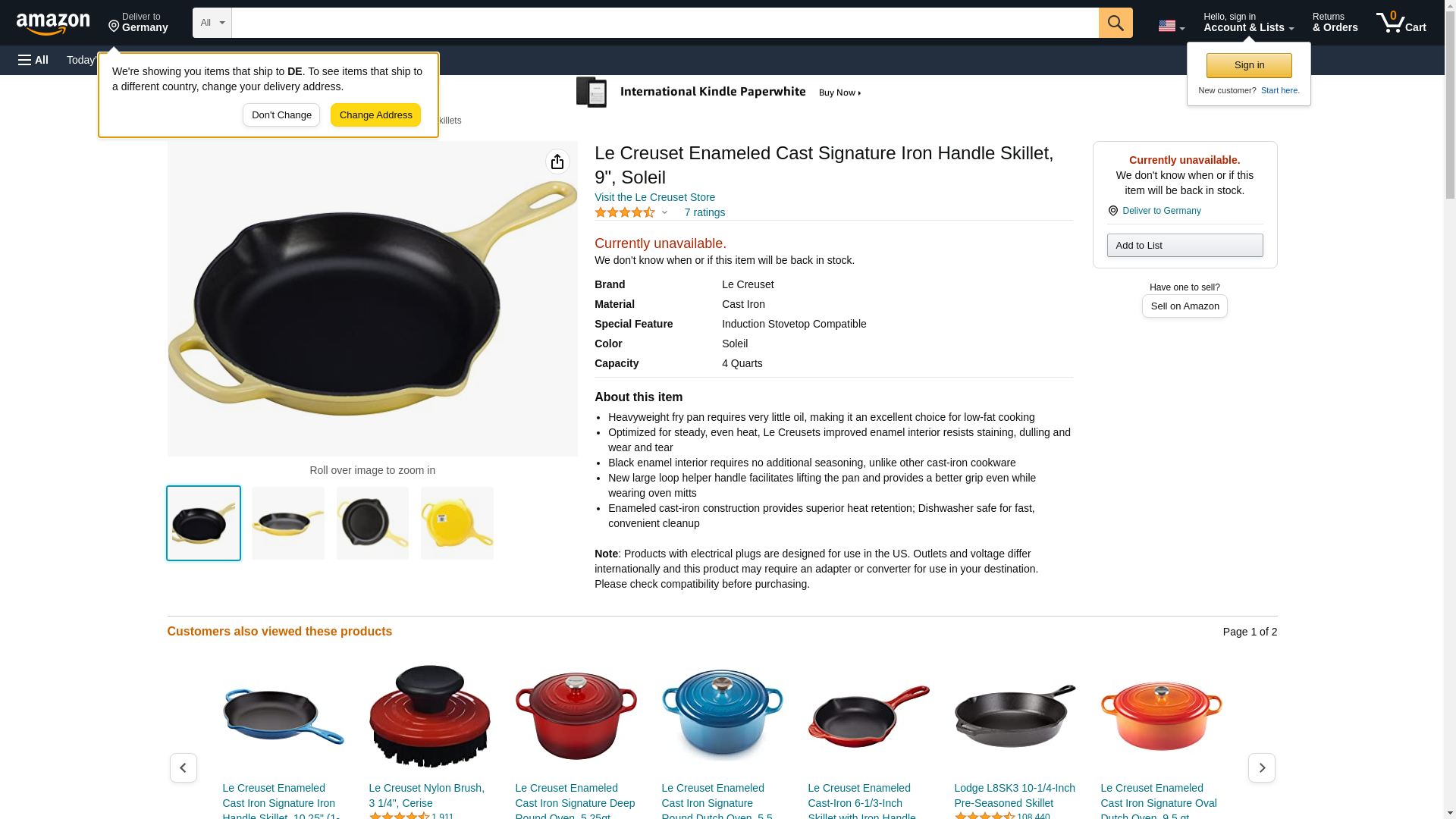Screen dimensions: 1456x819
Task: Go to previous carousel page arrow
Action: pos(184,767)
